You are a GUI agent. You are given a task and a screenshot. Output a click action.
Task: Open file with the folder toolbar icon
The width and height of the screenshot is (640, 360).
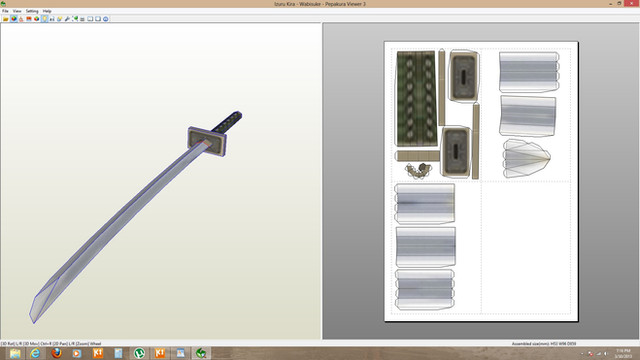tap(6, 19)
